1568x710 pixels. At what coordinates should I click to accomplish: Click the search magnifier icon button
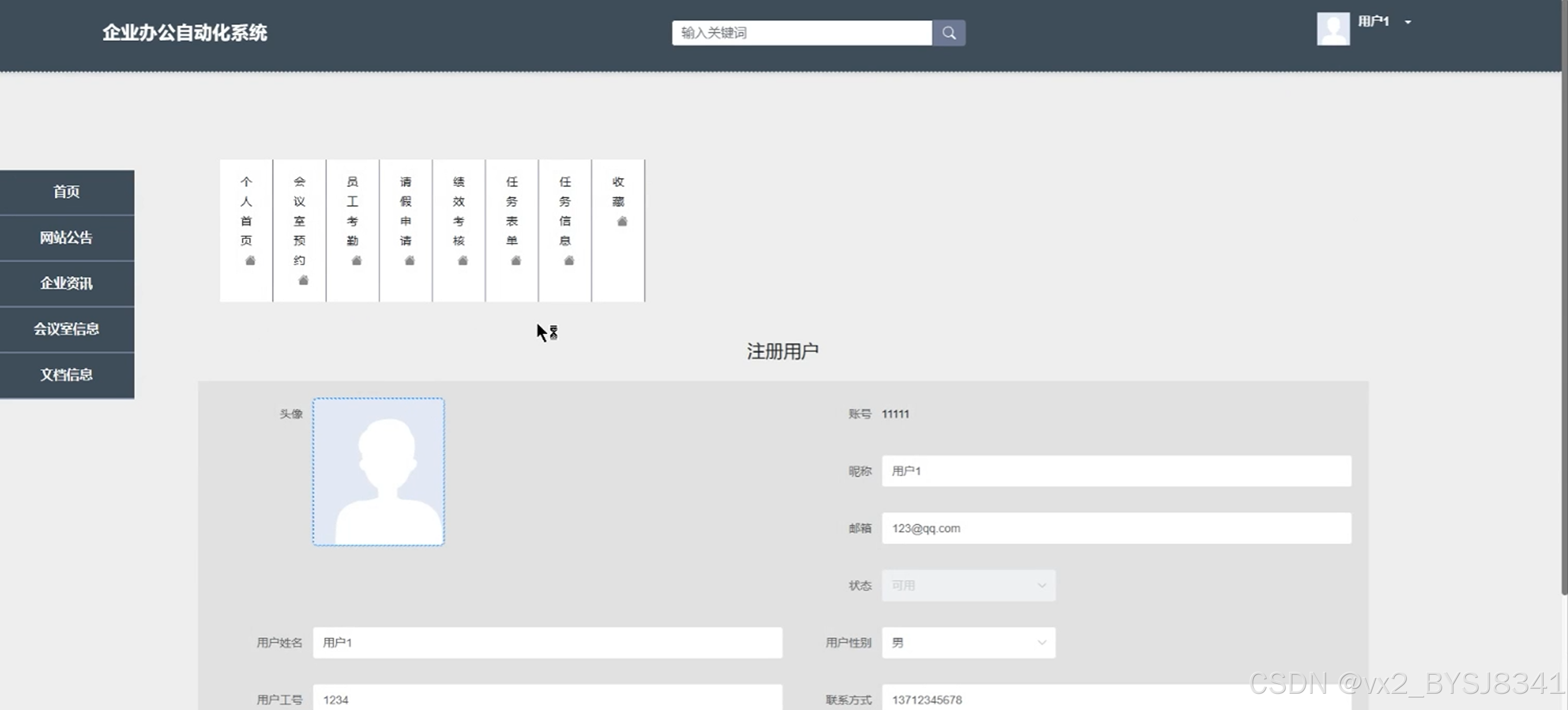(948, 33)
